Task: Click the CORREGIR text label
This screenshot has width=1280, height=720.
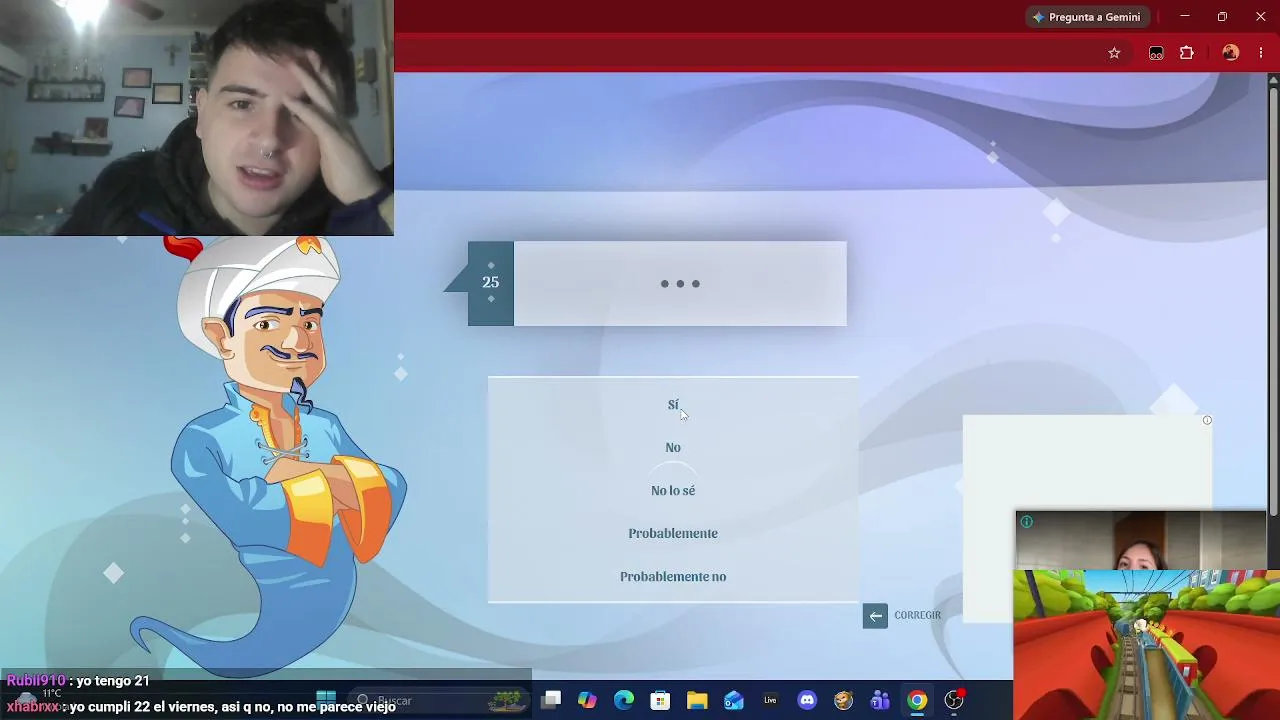Action: pyautogui.click(x=918, y=616)
